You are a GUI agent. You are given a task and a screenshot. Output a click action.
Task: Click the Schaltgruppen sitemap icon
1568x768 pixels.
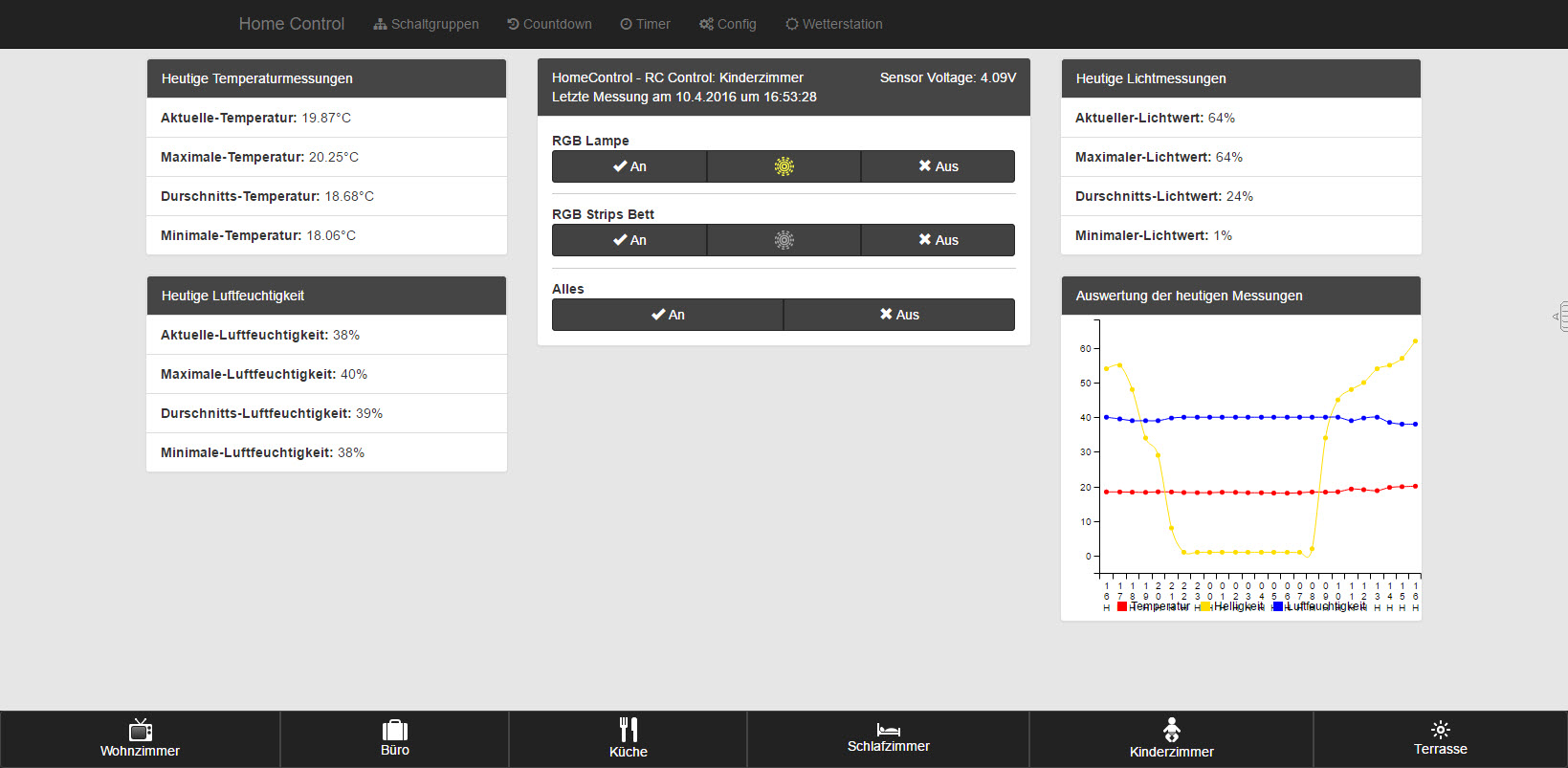pyautogui.click(x=380, y=24)
